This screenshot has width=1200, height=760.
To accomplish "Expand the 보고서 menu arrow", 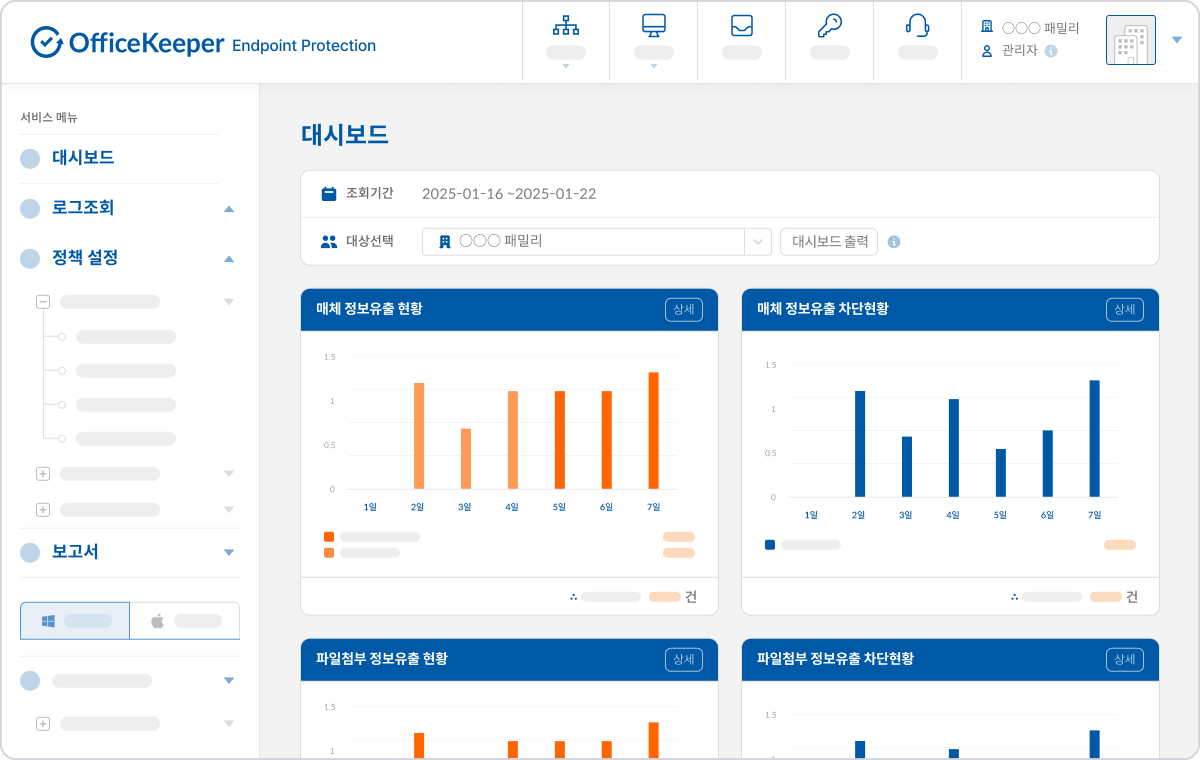I will 229,552.
